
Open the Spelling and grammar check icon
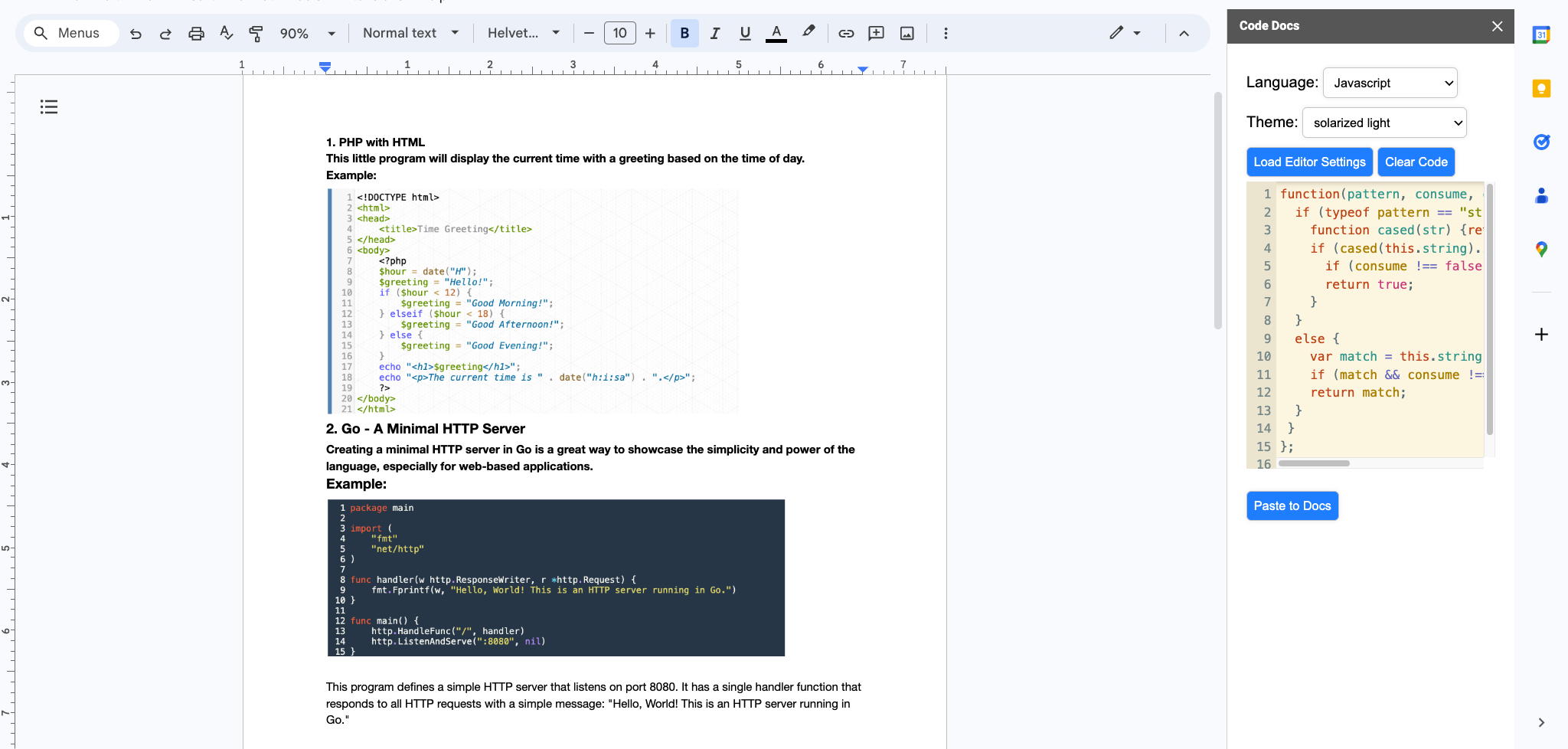pyautogui.click(x=227, y=33)
